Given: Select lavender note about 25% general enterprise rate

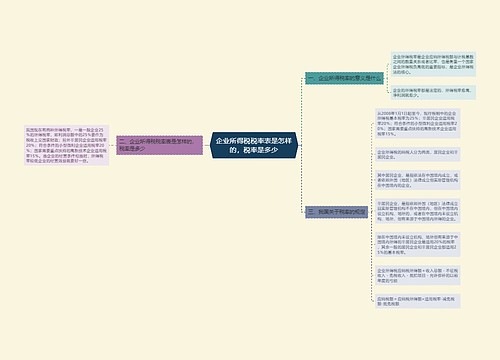Looking at the screenshot, I should click(x=67, y=145).
